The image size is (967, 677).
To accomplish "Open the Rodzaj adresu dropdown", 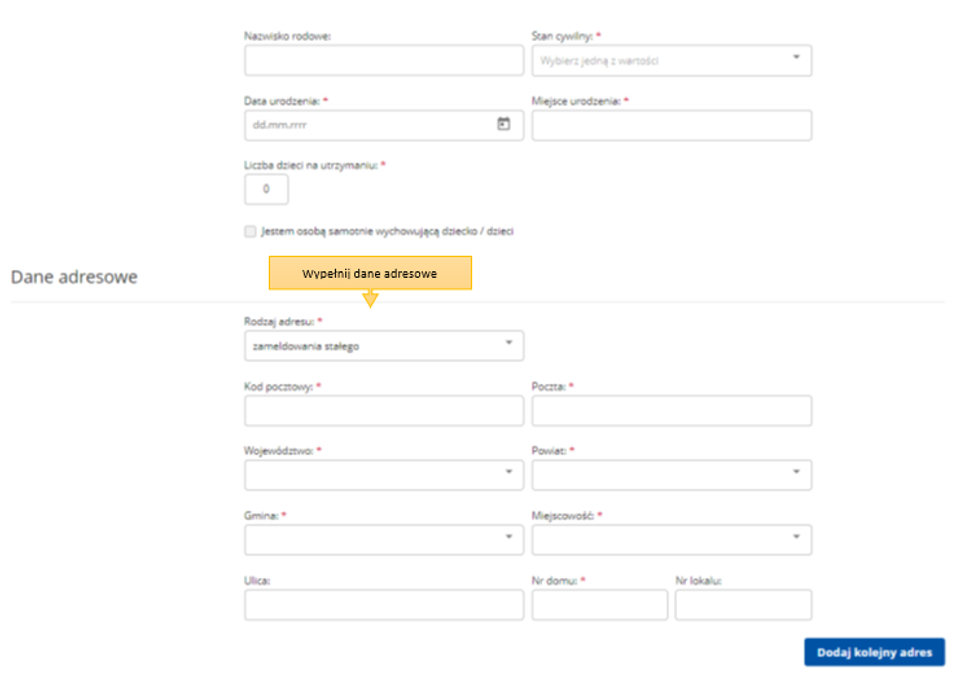I will click(x=384, y=346).
